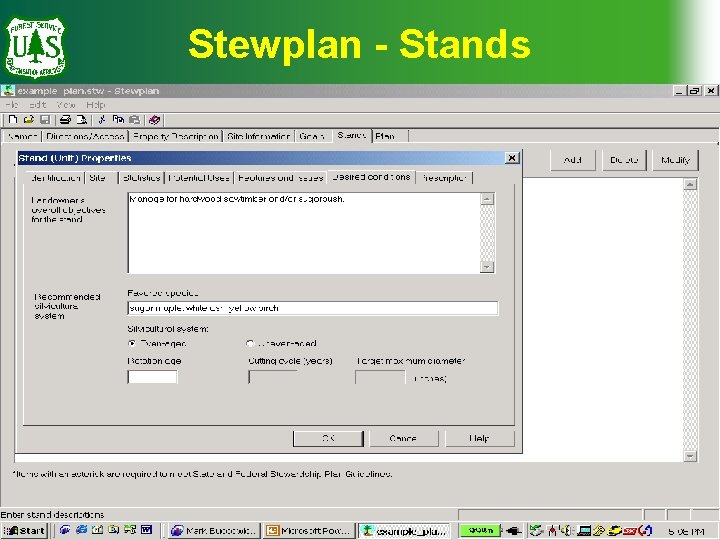Image resolution: width=720 pixels, height=540 pixels.
Task: Open the Statistics tab in dialog
Action: [x=142, y=178]
